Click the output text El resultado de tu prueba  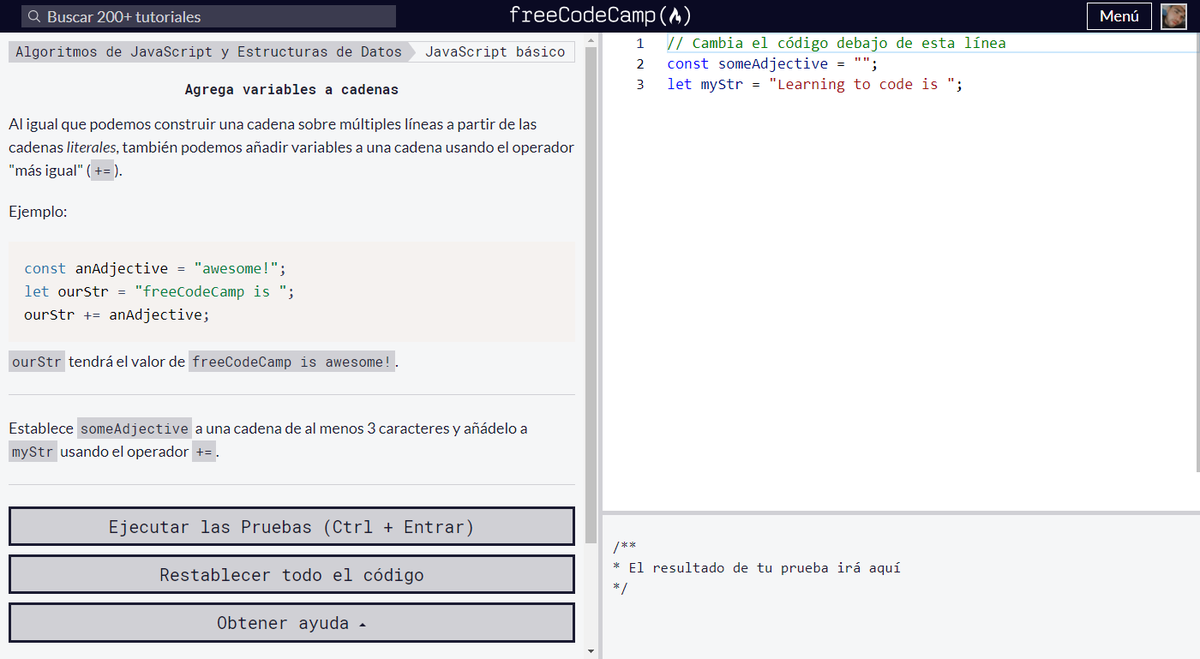764,568
